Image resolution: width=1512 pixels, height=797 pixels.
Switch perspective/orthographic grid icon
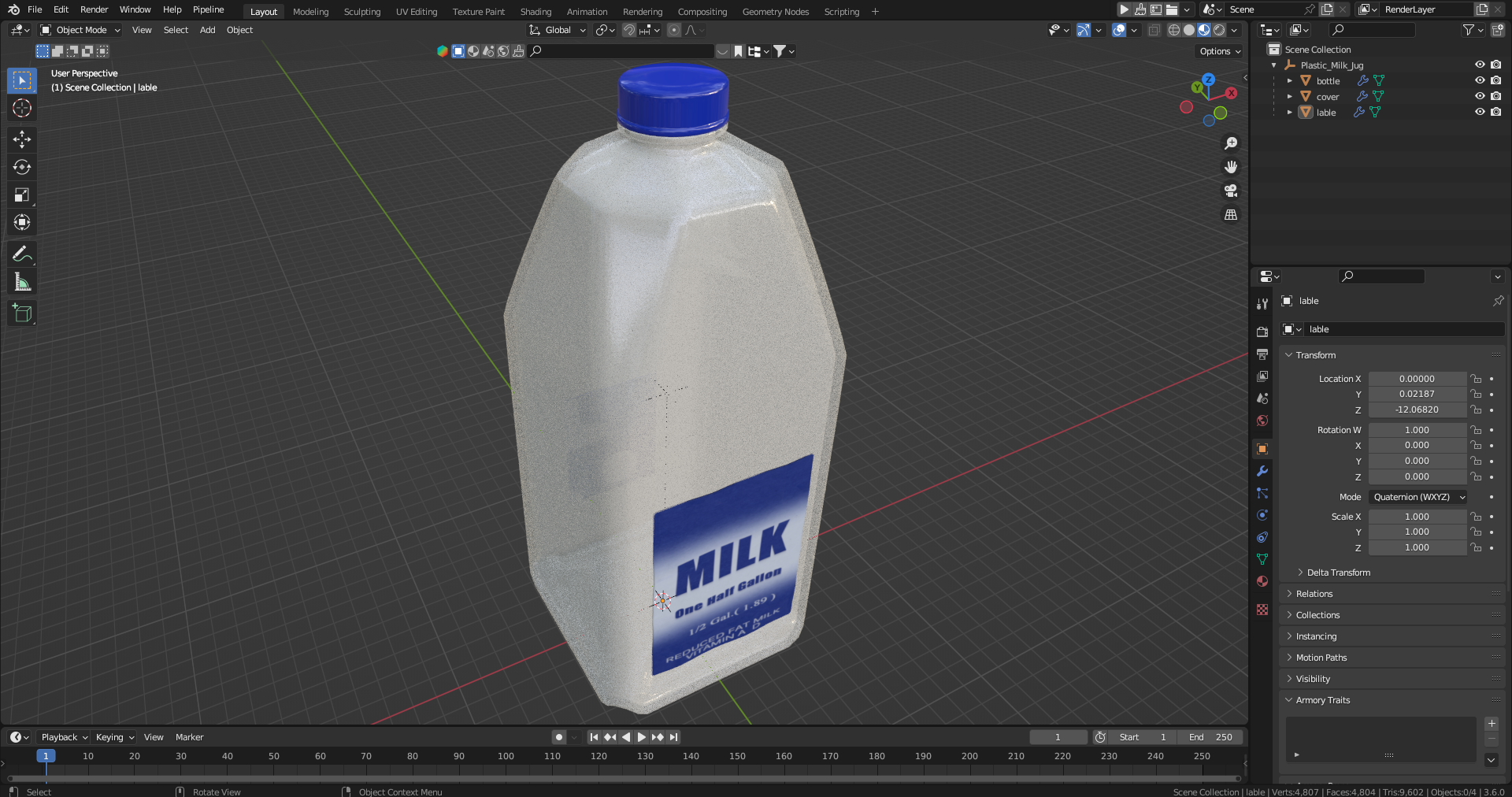1231,214
